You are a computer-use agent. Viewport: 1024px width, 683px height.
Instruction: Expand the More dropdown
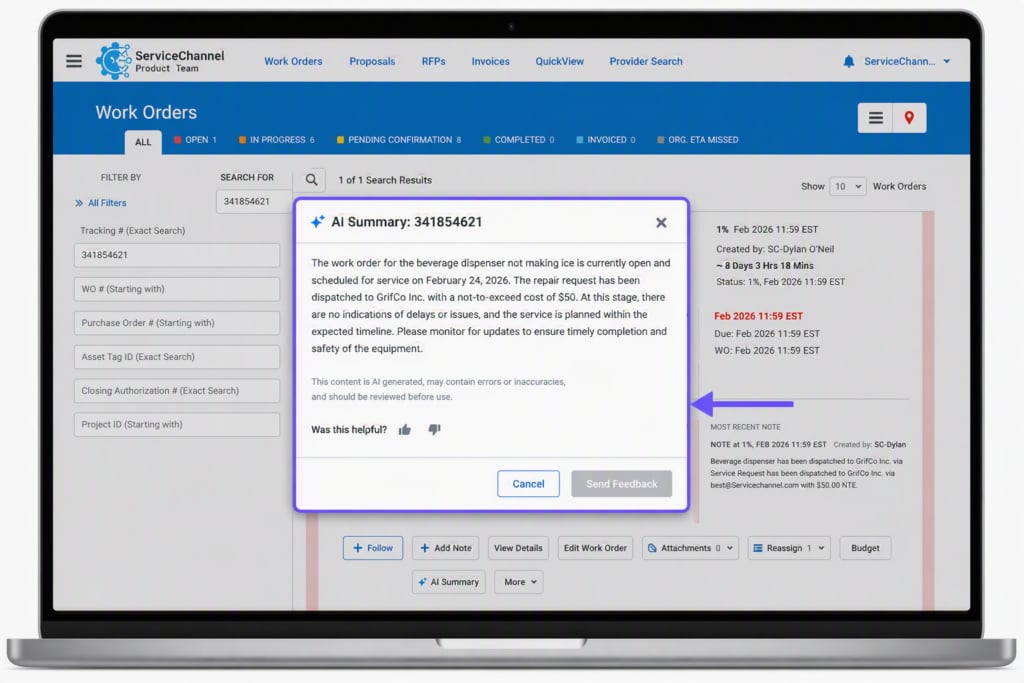(519, 582)
